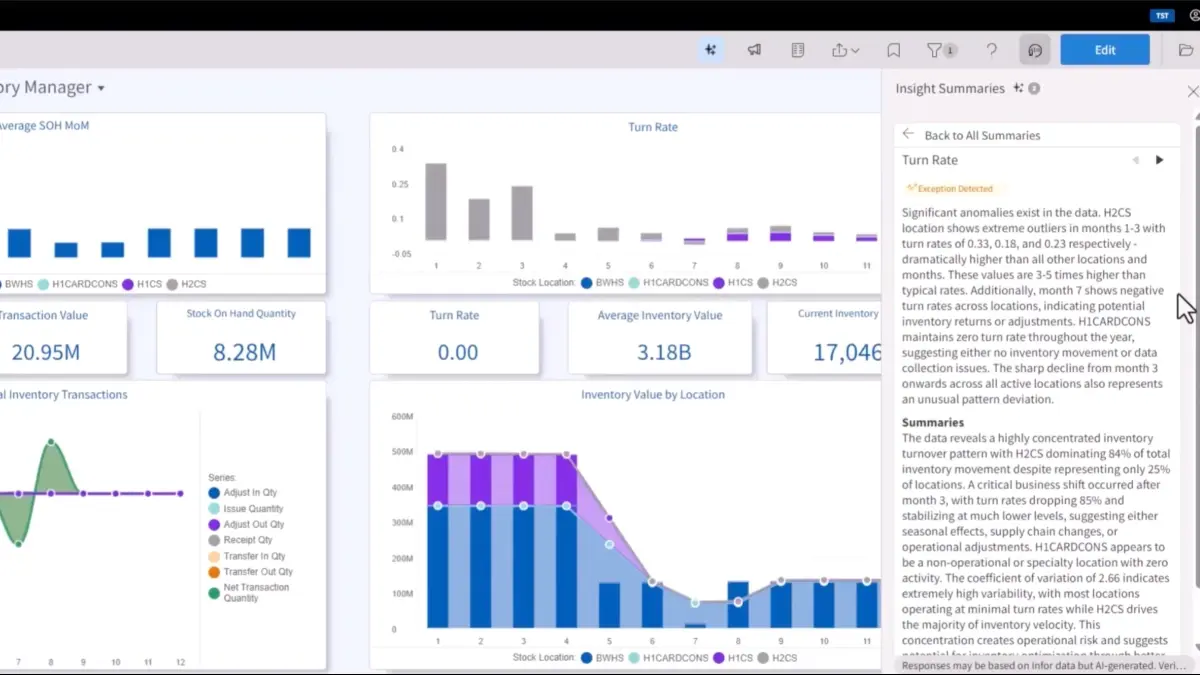
Task: Click the TST environment badge
Action: point(1162,15)
